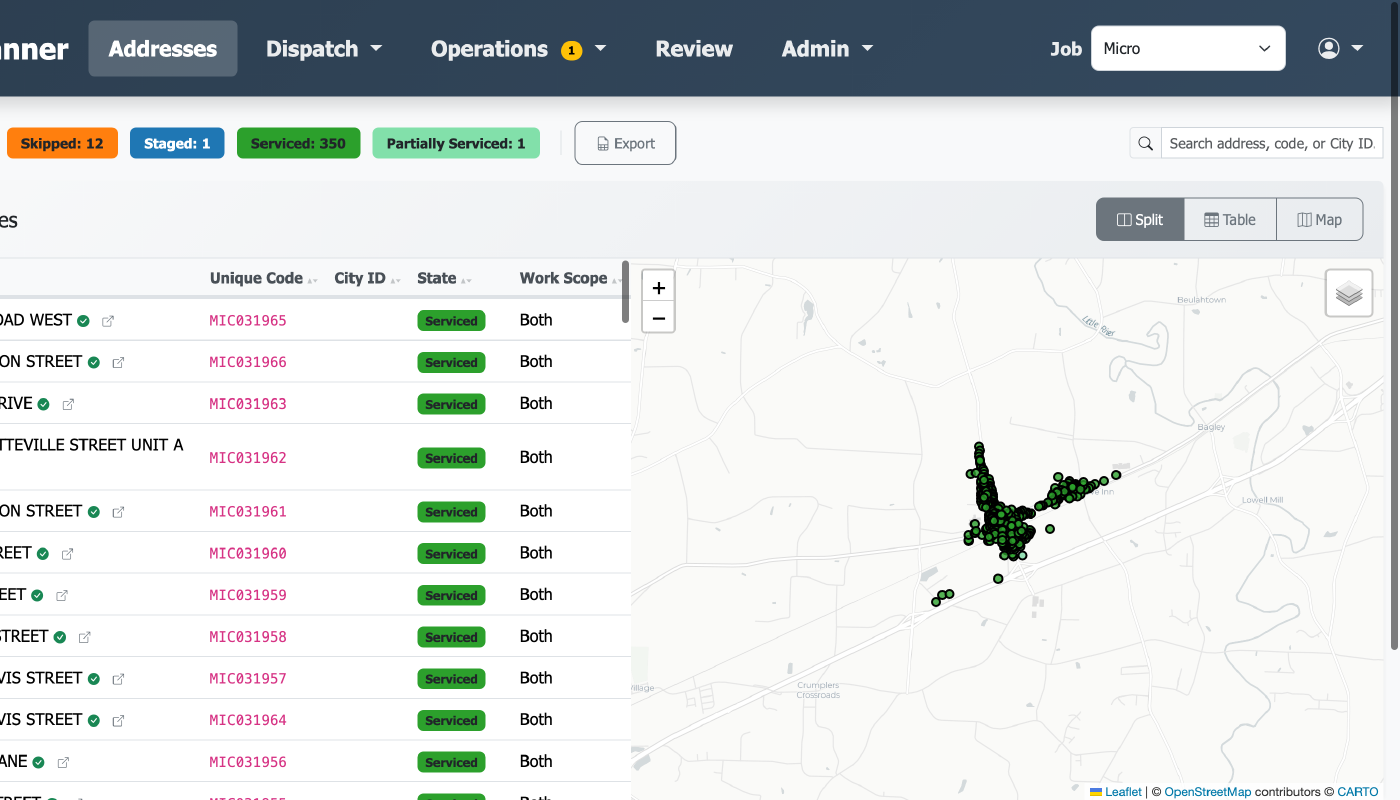Open external link for MIC031965 row
The width and height of the screenshot is (1400, 800).
pos(108,321)
